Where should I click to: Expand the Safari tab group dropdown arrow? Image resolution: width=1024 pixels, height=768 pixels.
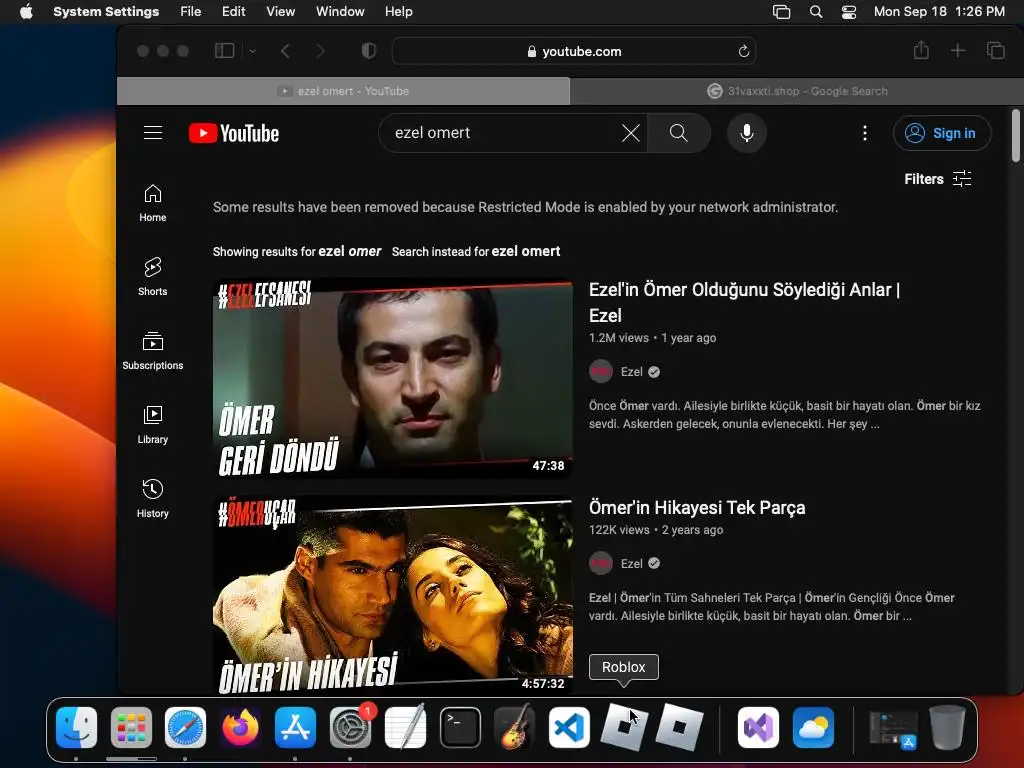252,51
